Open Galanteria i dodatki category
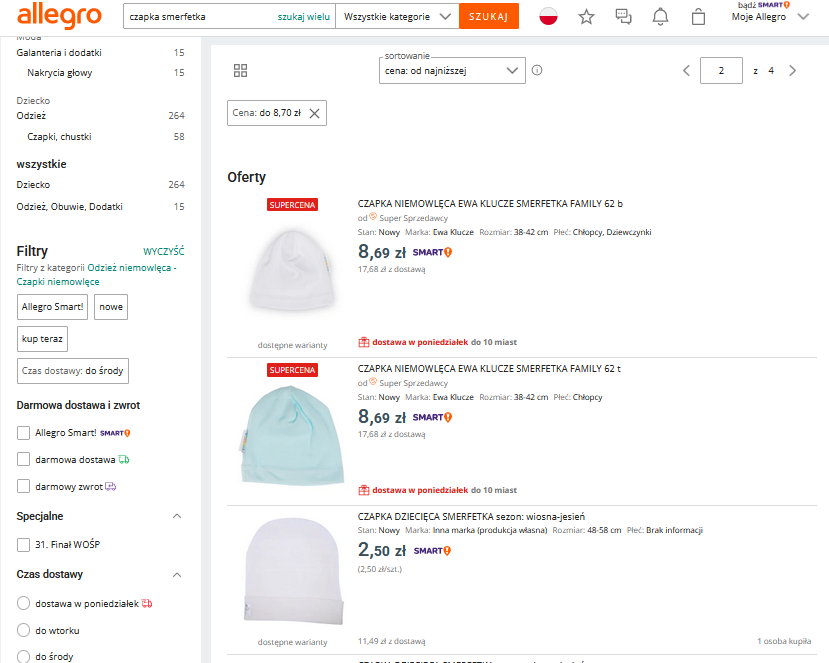The image size is (829, 663). point(59,52)
